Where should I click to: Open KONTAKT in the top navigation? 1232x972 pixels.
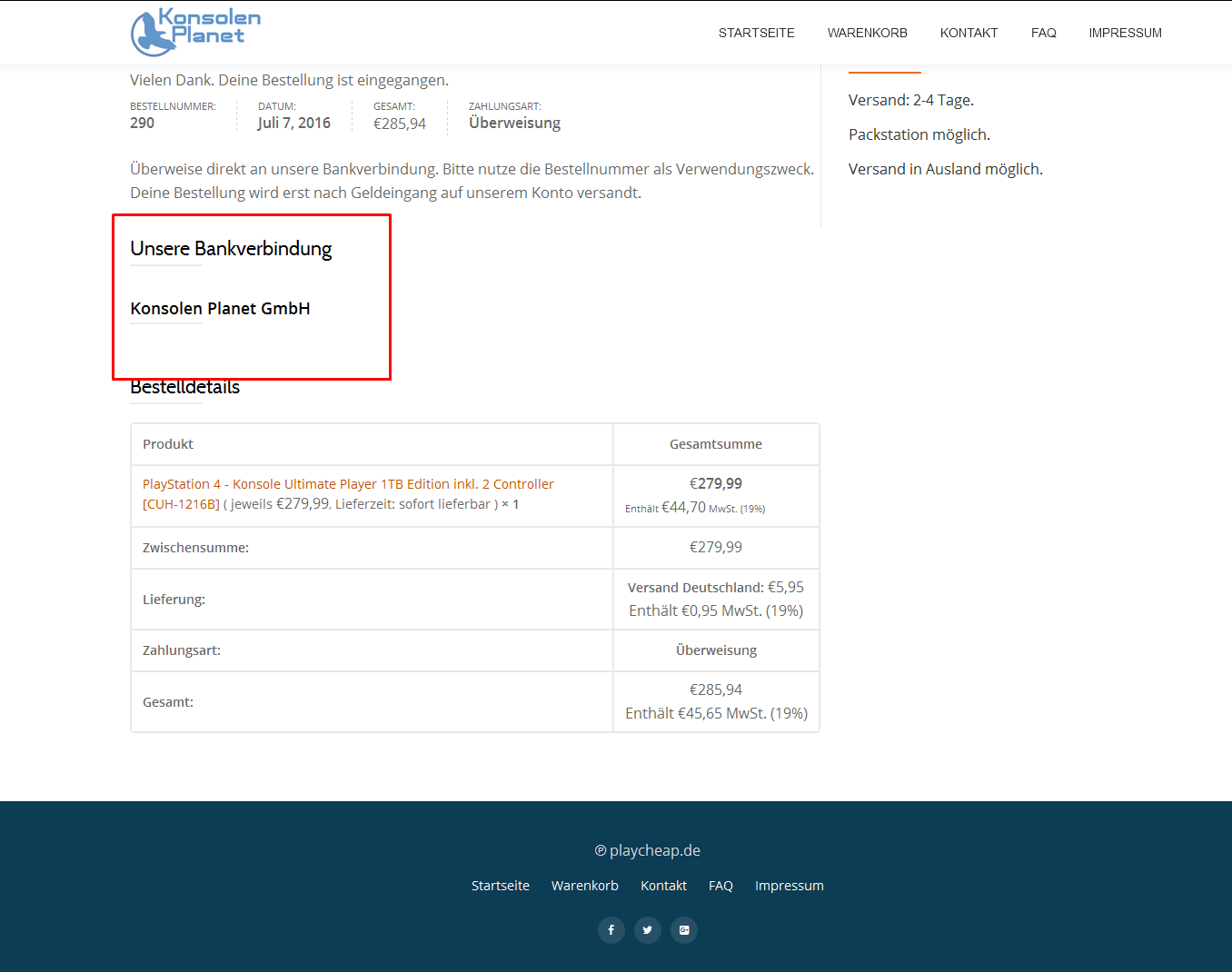pos(969,33)
